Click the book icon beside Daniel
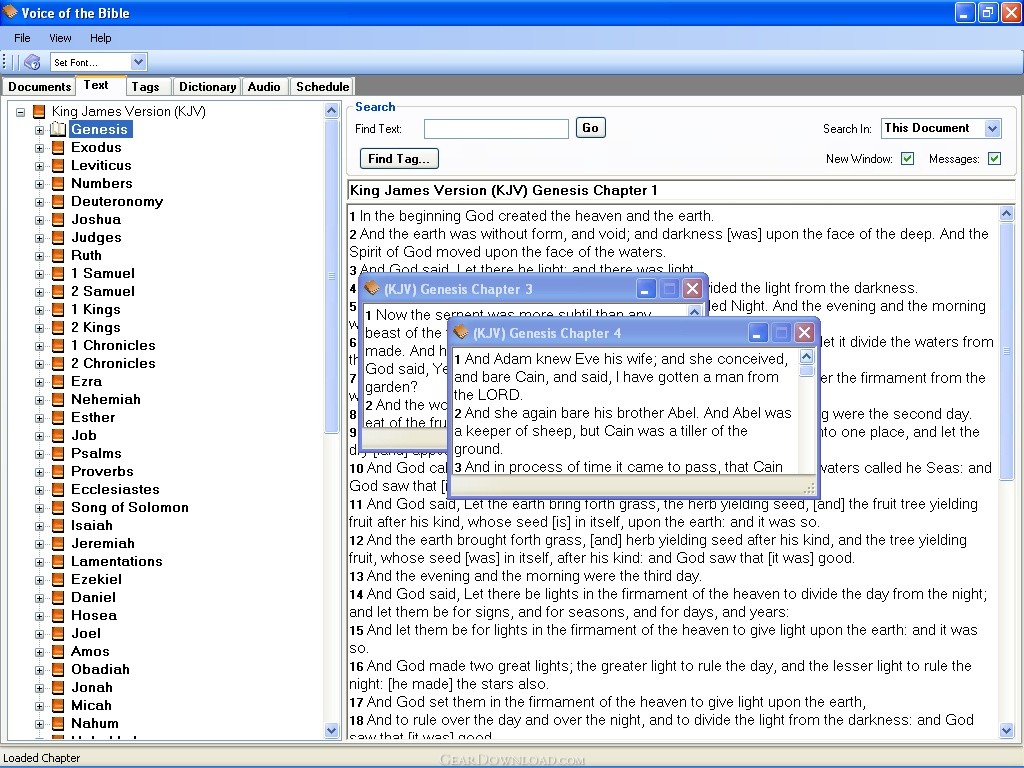1024x768 pixels. [x=58, y=598]
